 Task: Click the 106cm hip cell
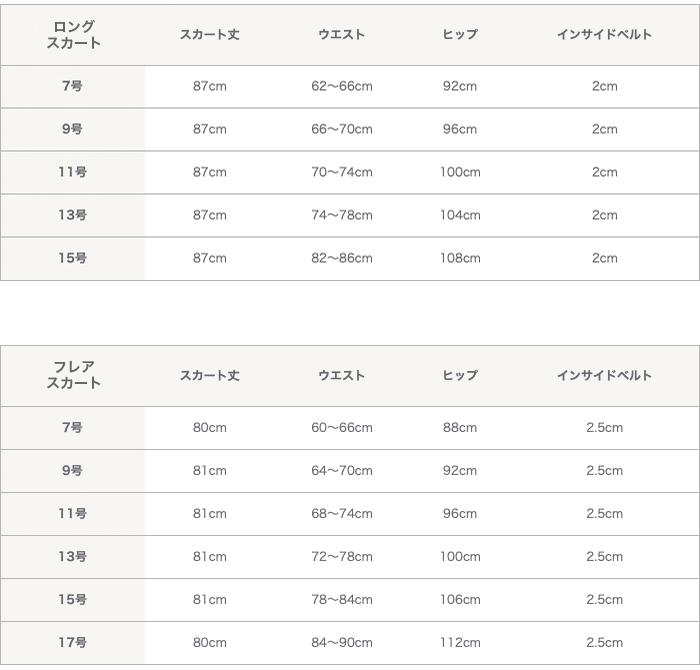pos(460,600)
